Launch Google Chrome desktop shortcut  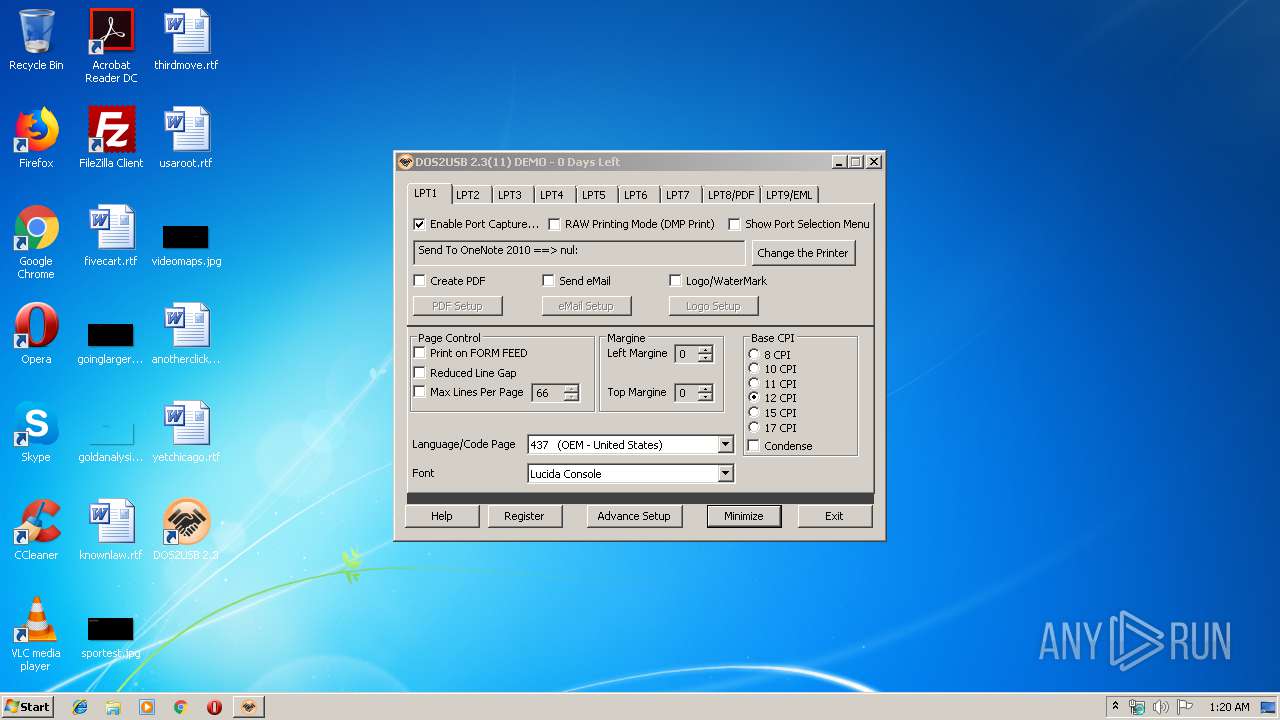click(x=36, y=242)
